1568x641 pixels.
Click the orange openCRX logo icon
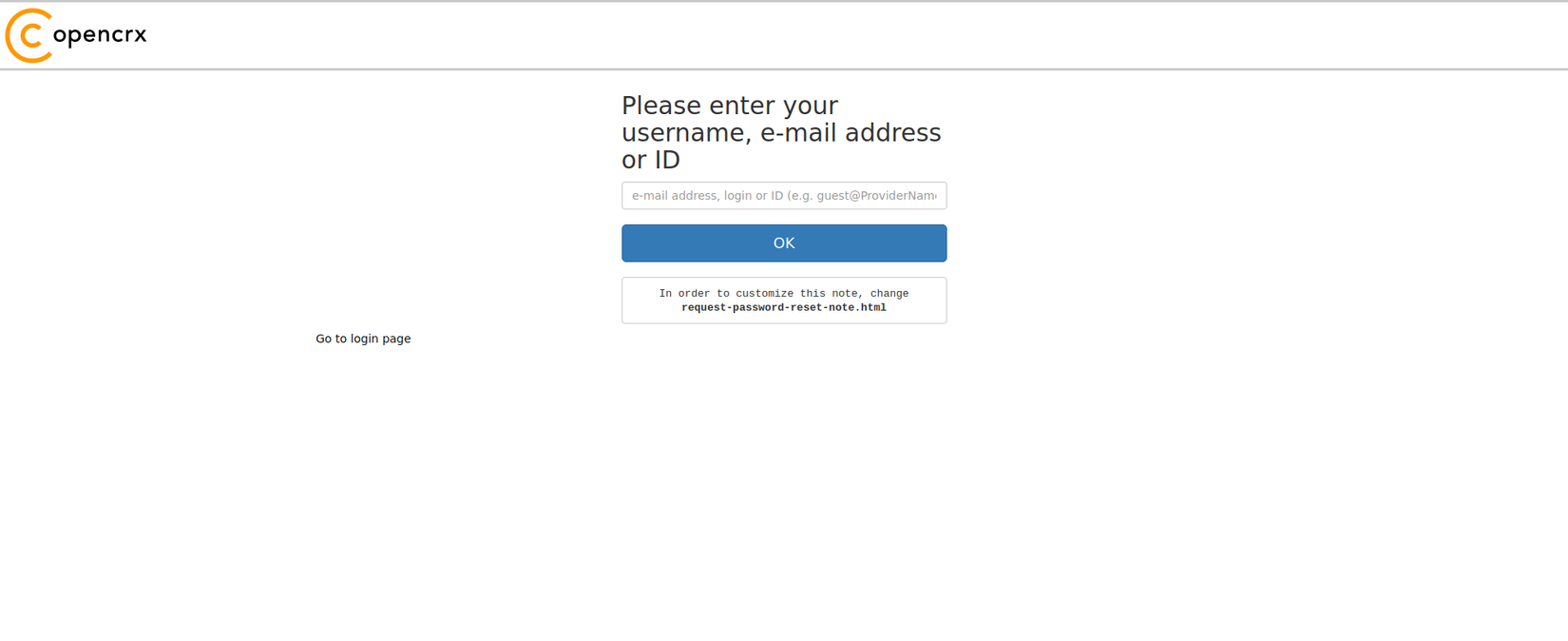click(x=29, y=35)
